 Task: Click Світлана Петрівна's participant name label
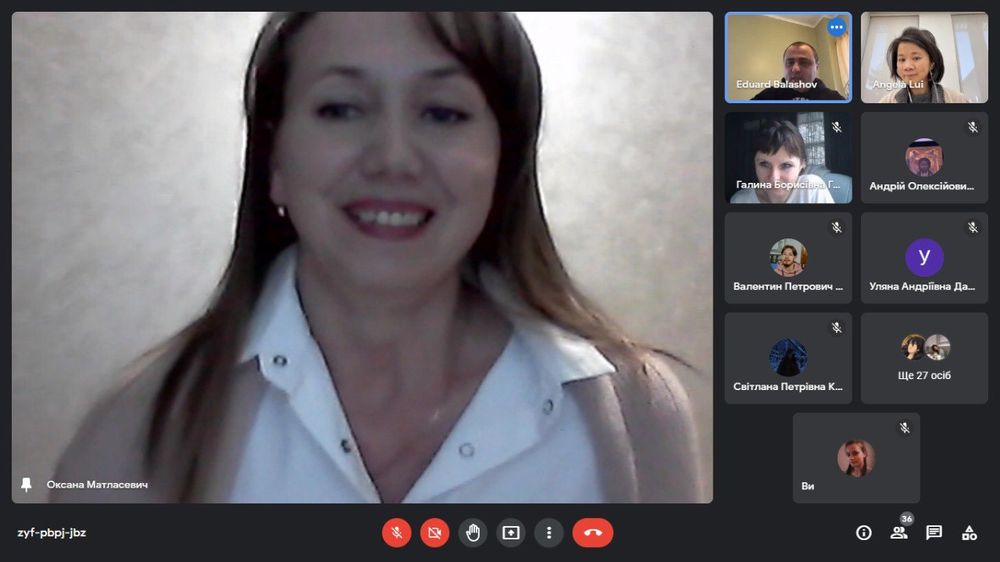[788, 386]
